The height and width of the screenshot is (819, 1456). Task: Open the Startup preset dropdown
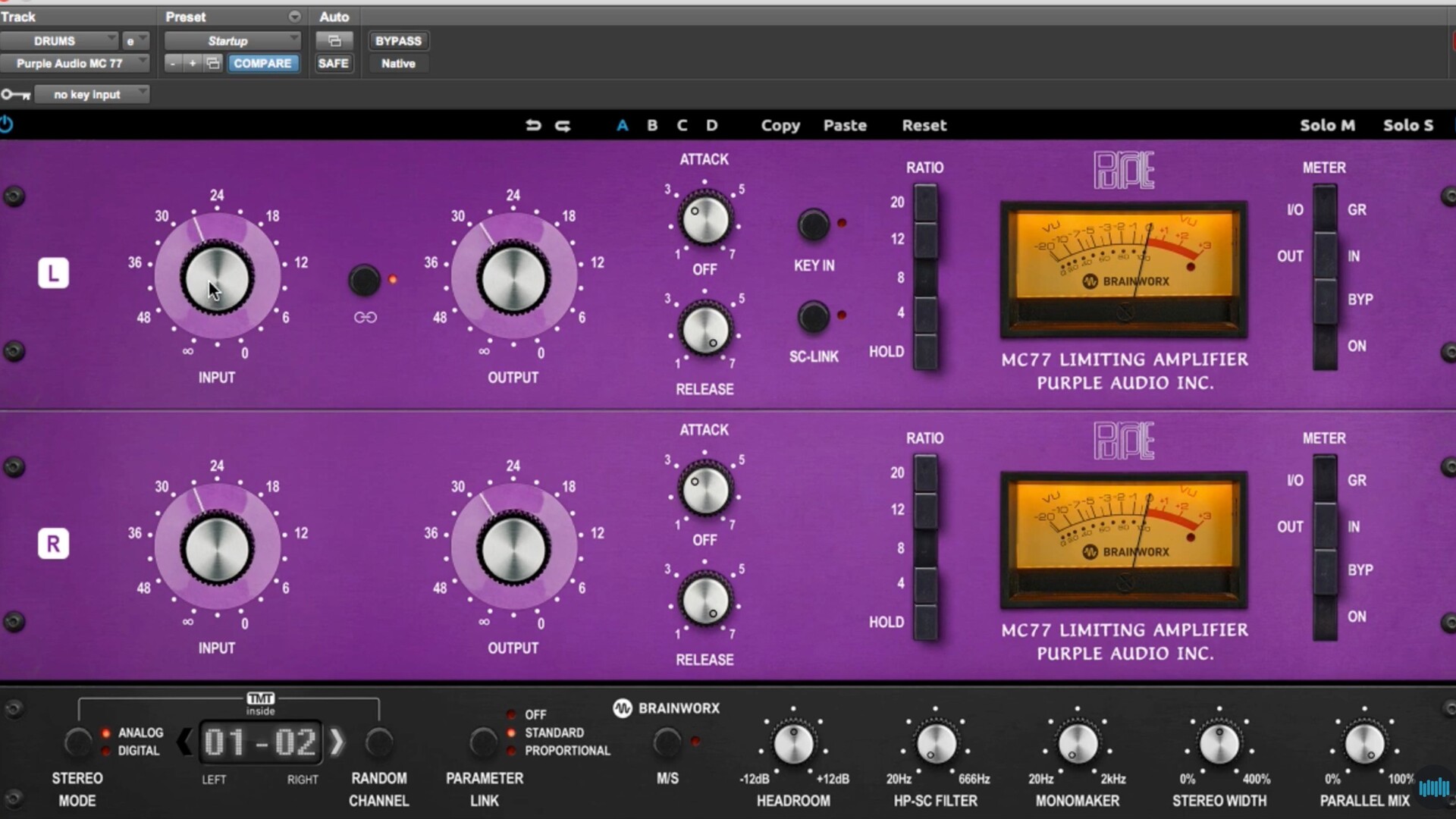click(x=232, y=41)
